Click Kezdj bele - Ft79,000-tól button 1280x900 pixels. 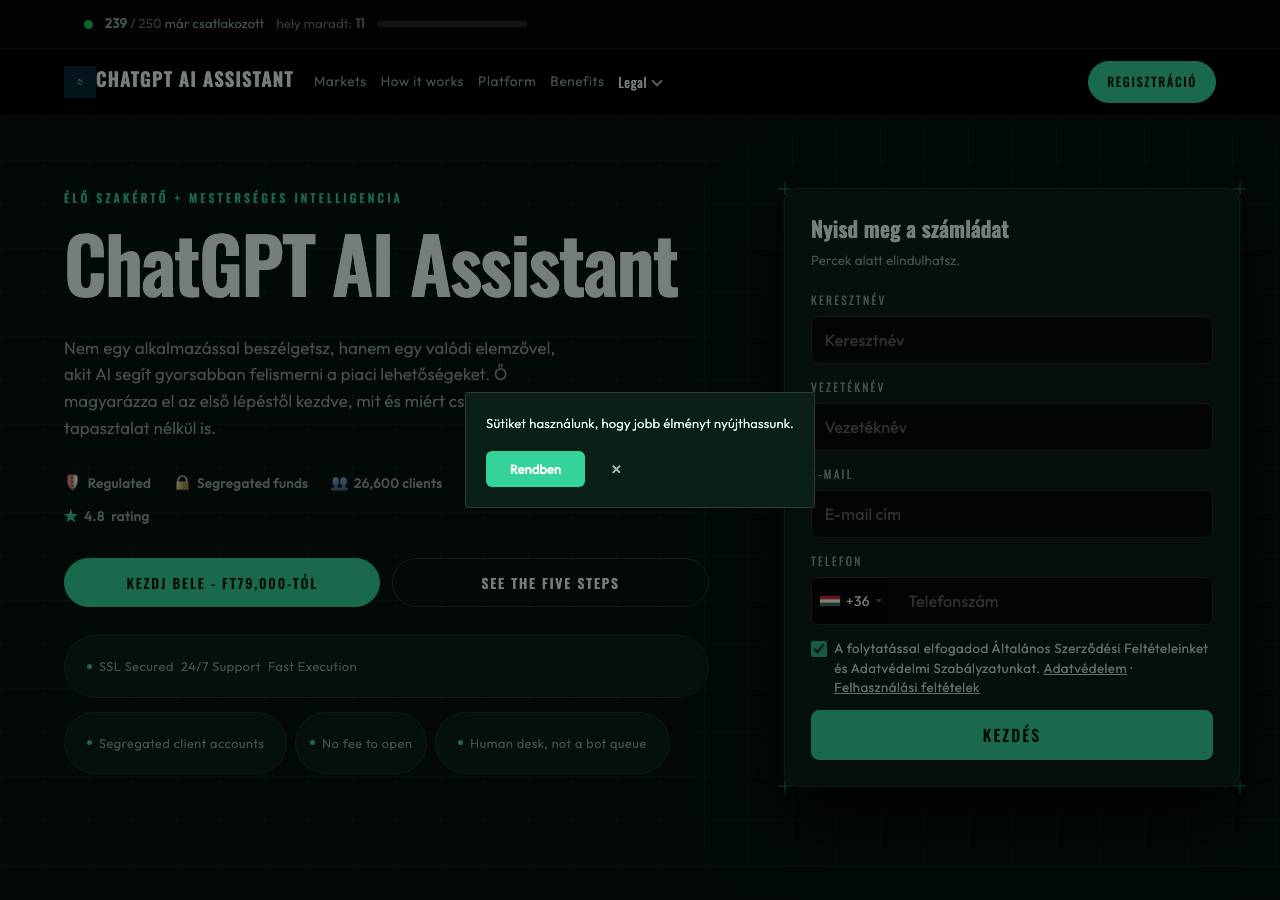[x=222, y=583]
